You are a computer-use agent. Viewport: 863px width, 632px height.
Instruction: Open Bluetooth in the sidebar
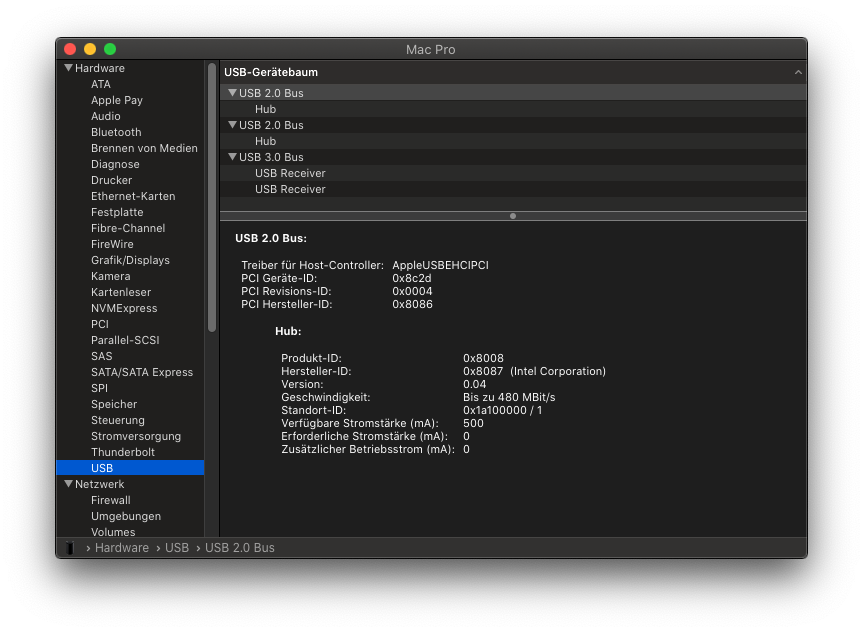pos(116,132)
